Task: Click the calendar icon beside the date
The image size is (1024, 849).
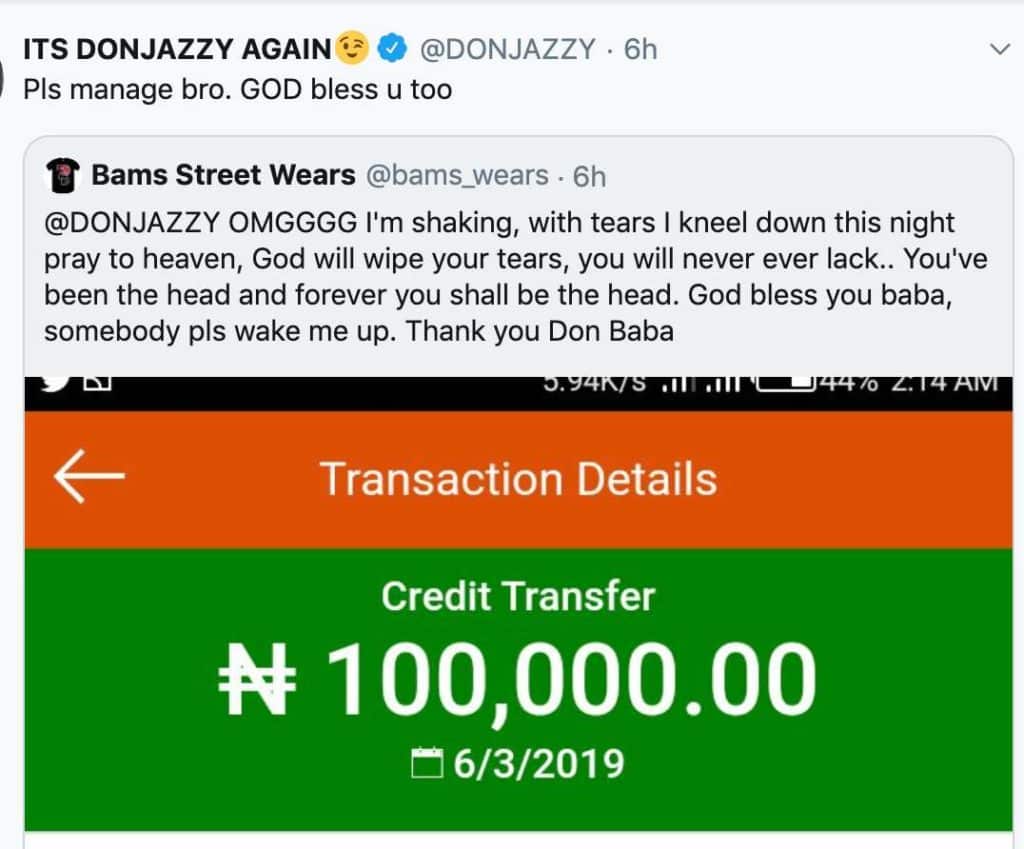Action: pyautogui.click(x=426, y=765)
